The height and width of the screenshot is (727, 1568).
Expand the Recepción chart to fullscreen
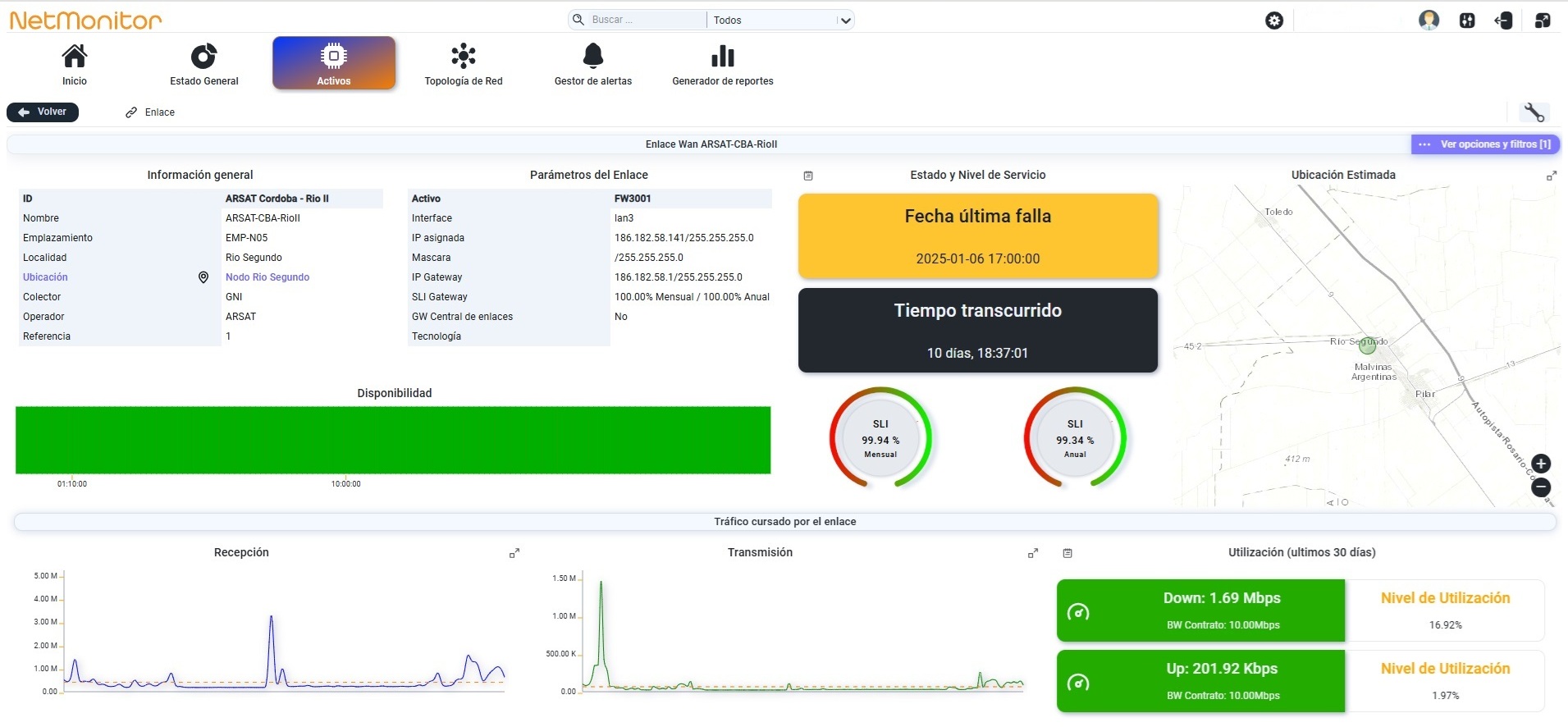(514, 554)
